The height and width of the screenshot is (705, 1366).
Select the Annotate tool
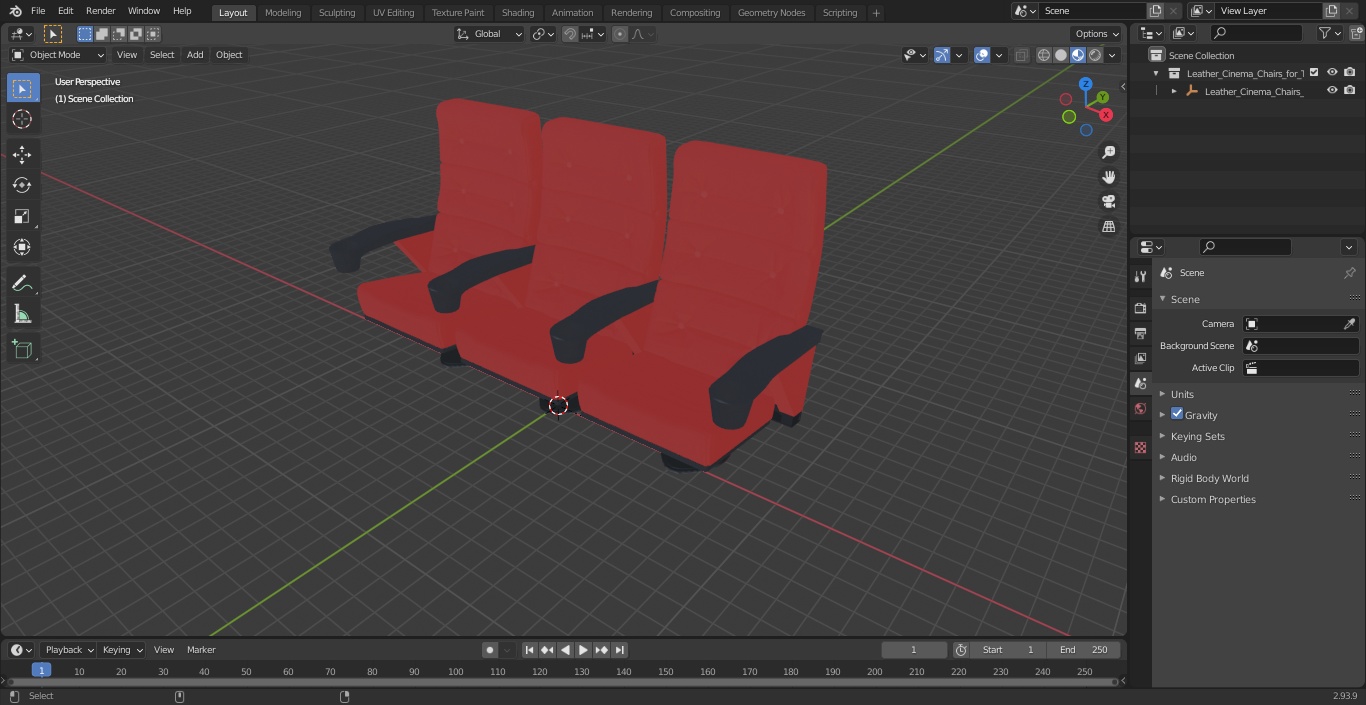(x=22, y=284)
